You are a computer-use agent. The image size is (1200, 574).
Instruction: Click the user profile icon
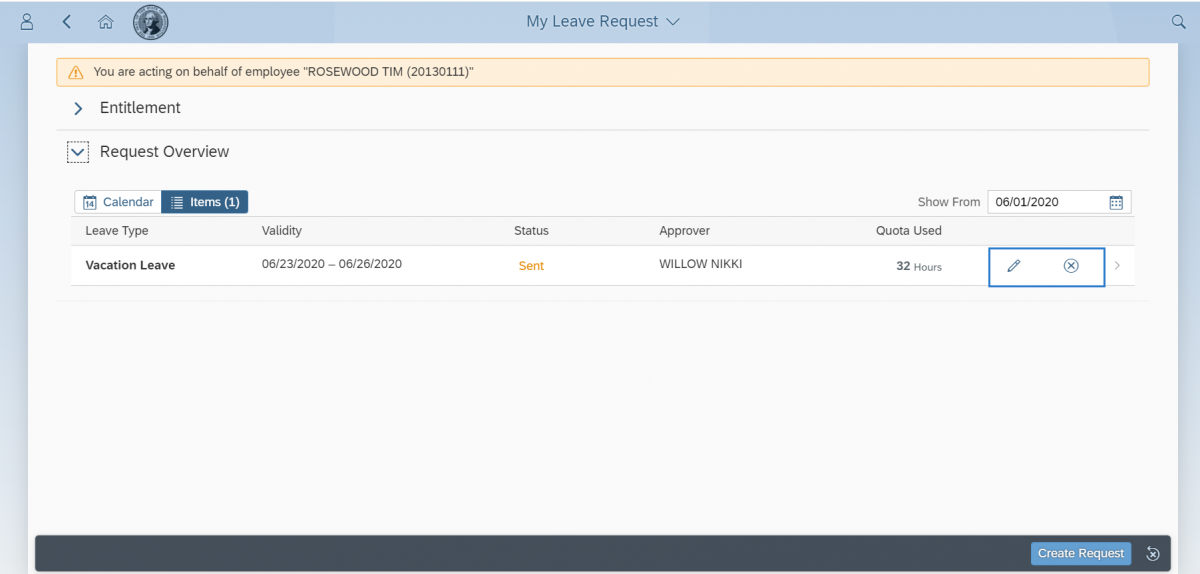[27, 21]
